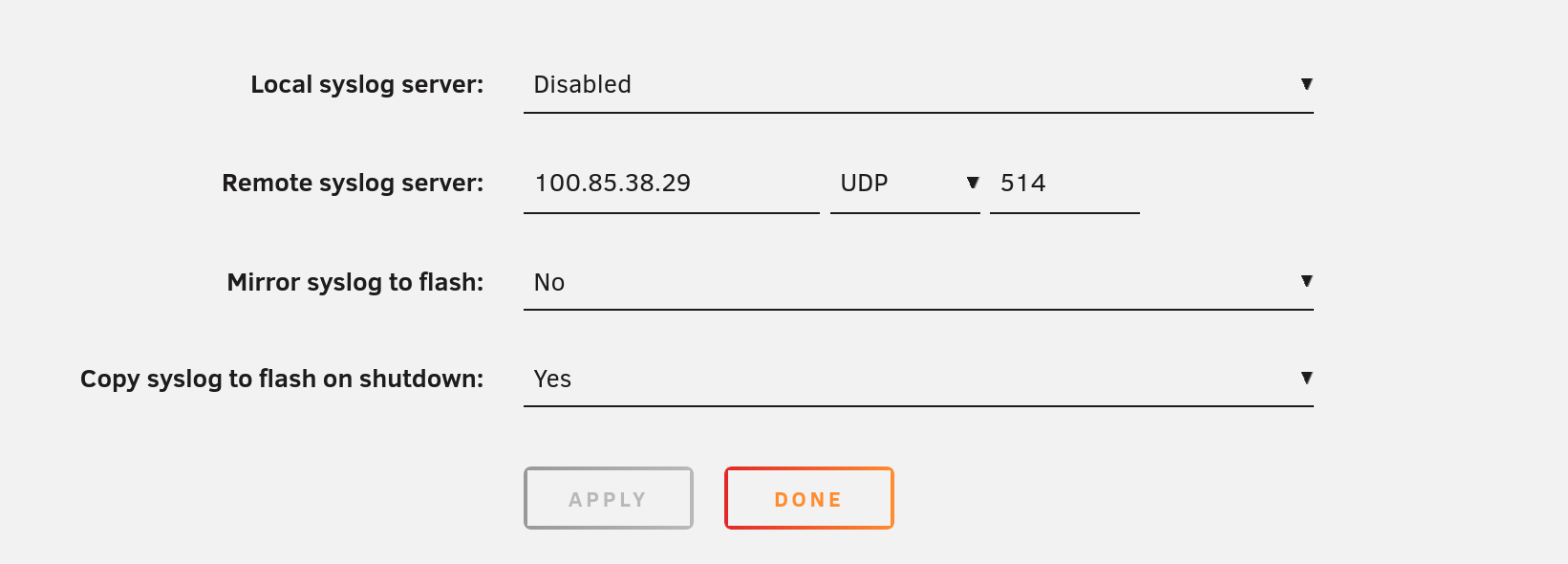Select the remote syslog server IP field

669,184
